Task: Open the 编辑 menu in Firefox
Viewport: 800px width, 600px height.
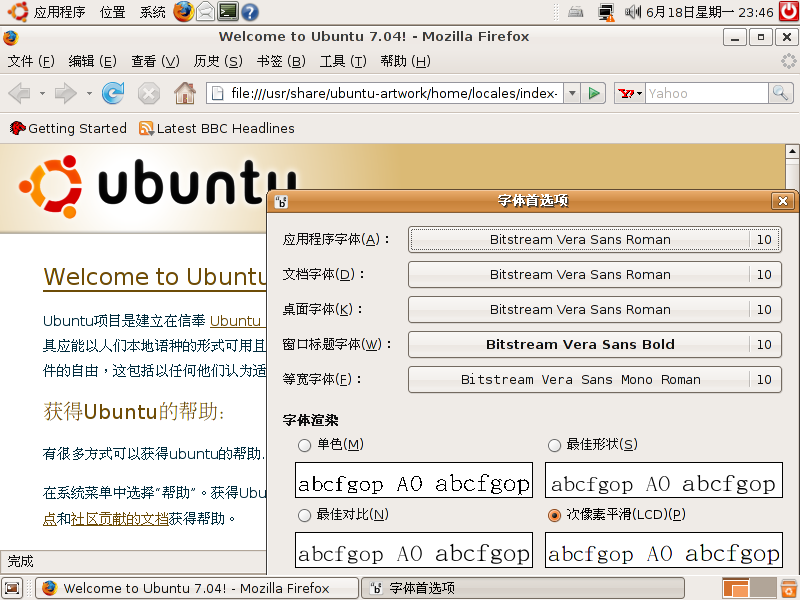Action: 92,62
